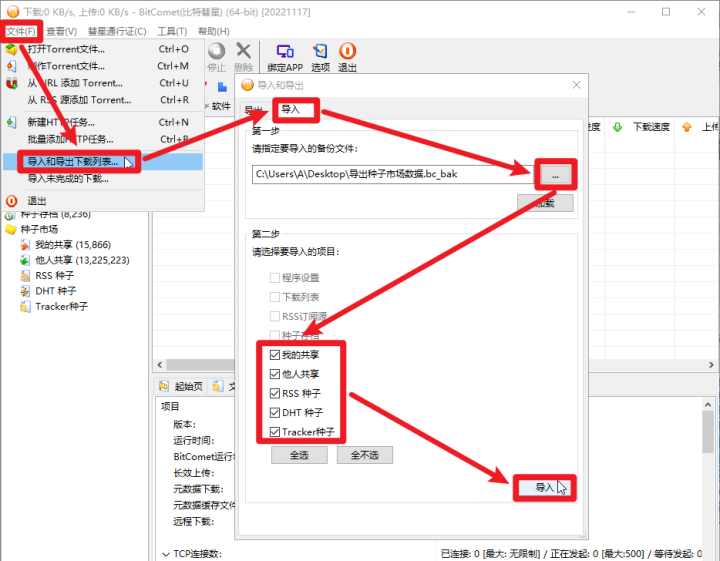Click the RSS 种子 feed icon
720x561 pixels.
(25, 275)
